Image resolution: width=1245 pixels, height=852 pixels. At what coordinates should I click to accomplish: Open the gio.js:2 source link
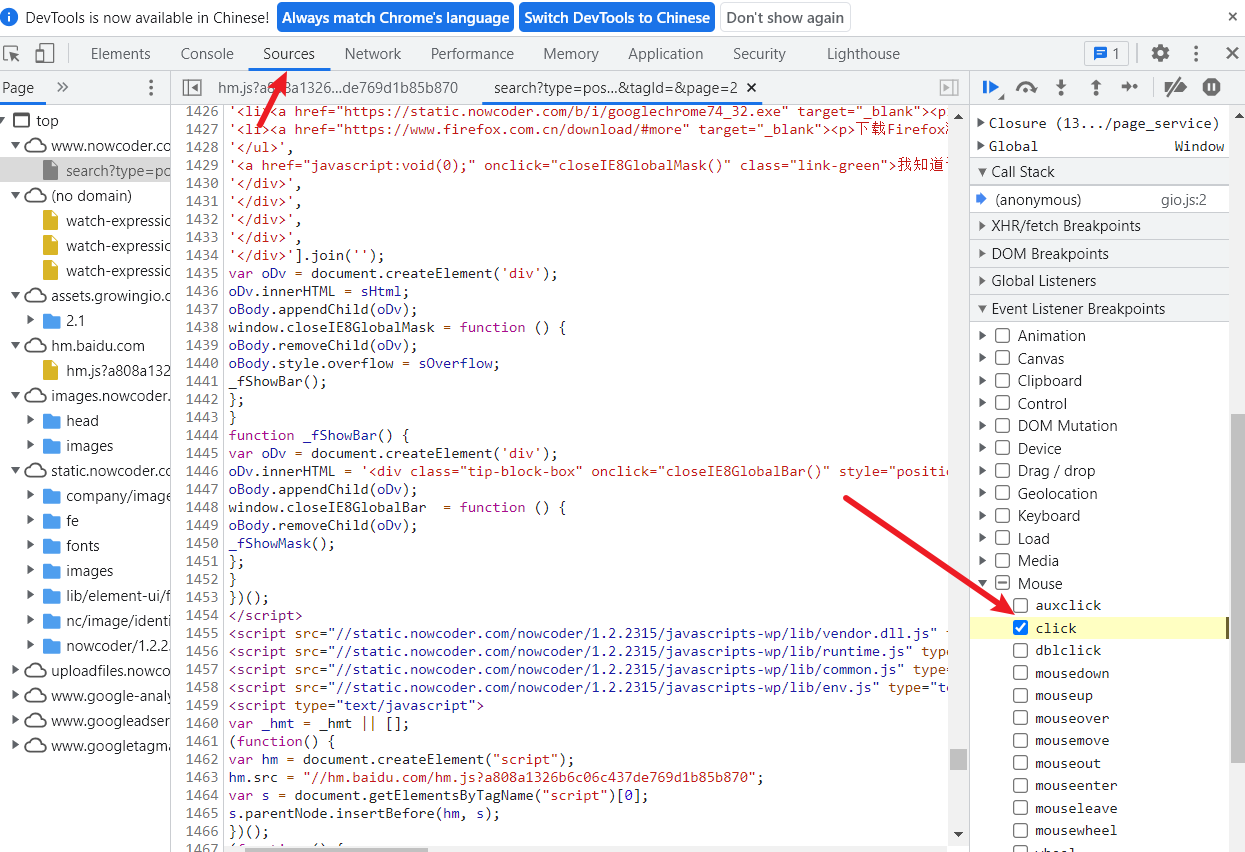pos(1184,200)
